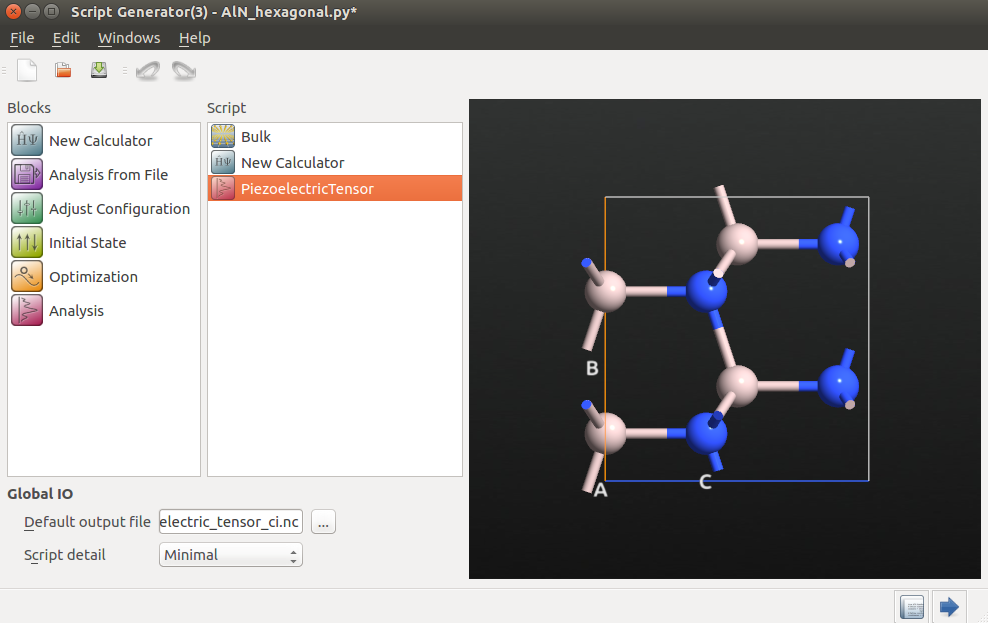Open the Windows menu

pyautogui.click(x=129, y=38)
